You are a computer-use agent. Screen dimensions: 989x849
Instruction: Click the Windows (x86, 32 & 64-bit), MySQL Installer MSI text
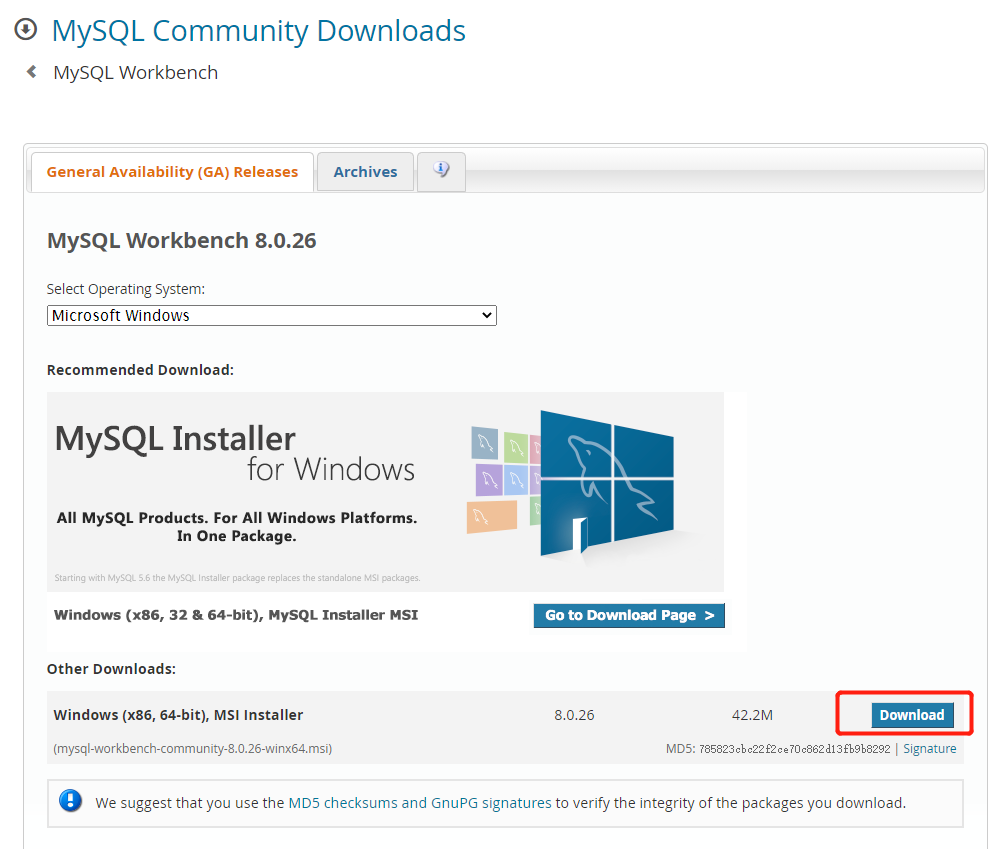point(236,615)
